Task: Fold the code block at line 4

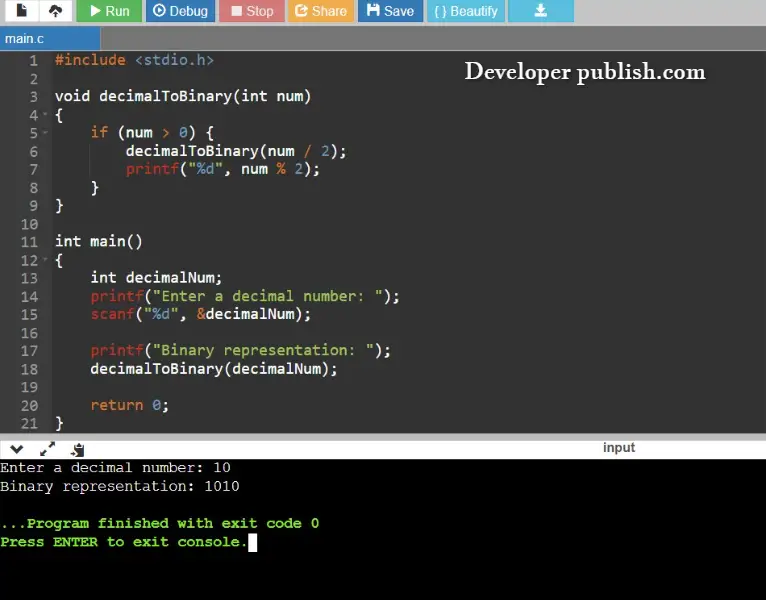Action: 45,114
